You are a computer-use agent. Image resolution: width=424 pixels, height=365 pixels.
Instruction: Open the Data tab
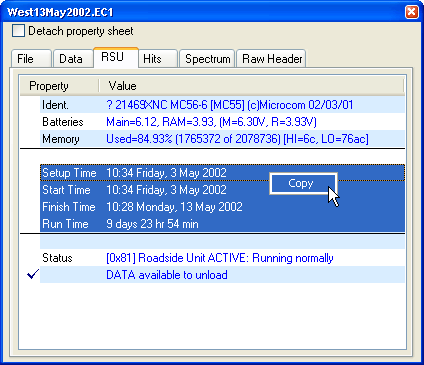click(x=73, y=59)
